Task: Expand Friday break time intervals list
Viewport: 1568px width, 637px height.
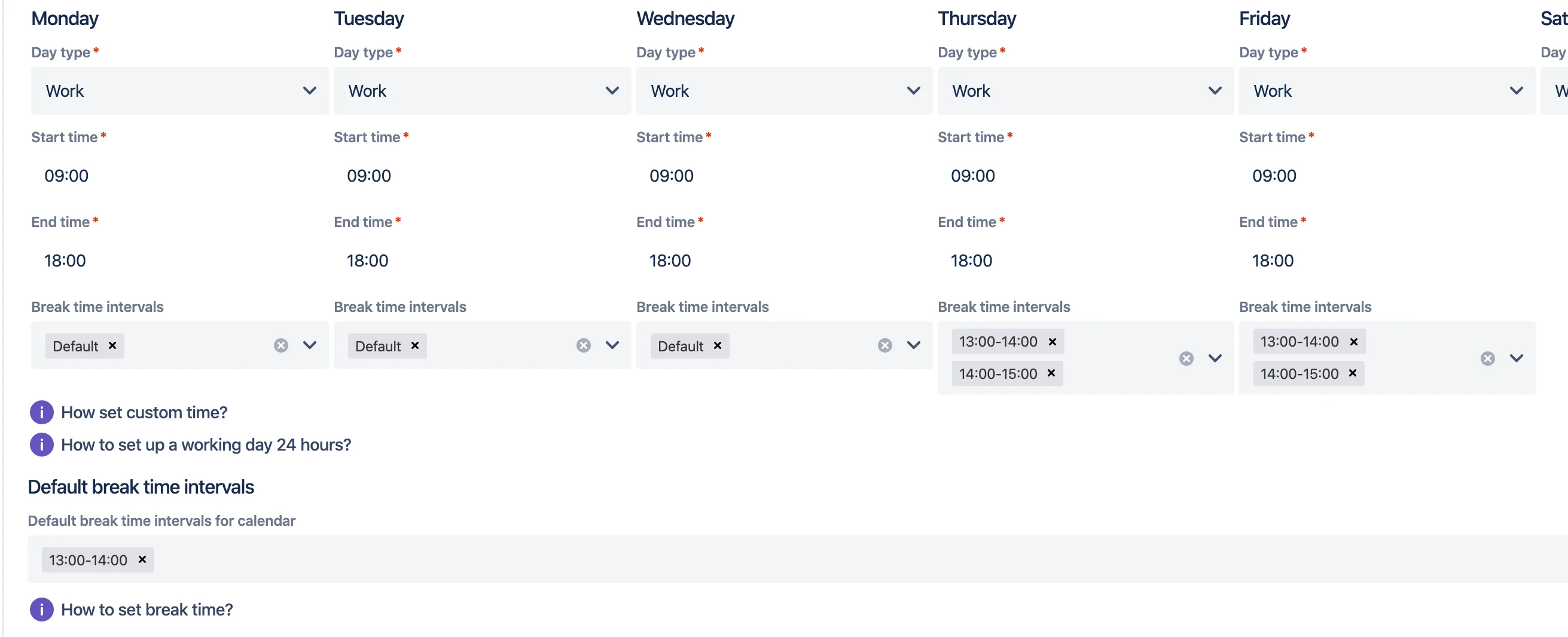Action: coord(1515,359)
